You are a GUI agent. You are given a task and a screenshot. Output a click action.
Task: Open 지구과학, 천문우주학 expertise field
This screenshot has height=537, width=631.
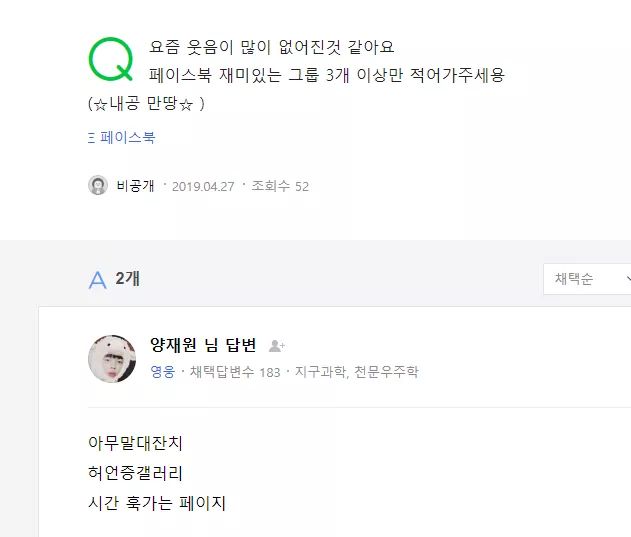coord(356,372)
